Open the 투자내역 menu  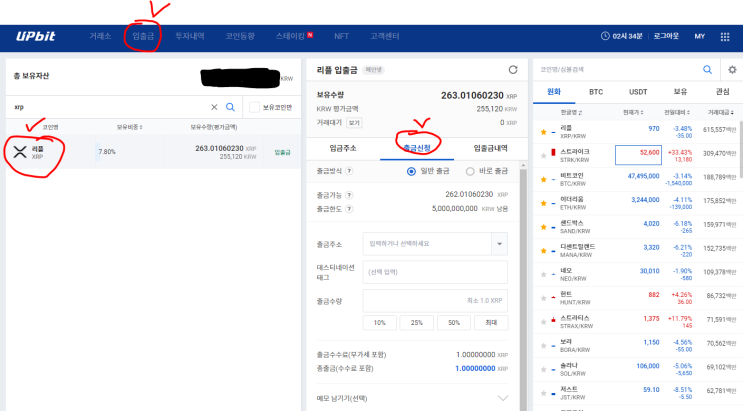pyautogui.click(x=190, y=36)
